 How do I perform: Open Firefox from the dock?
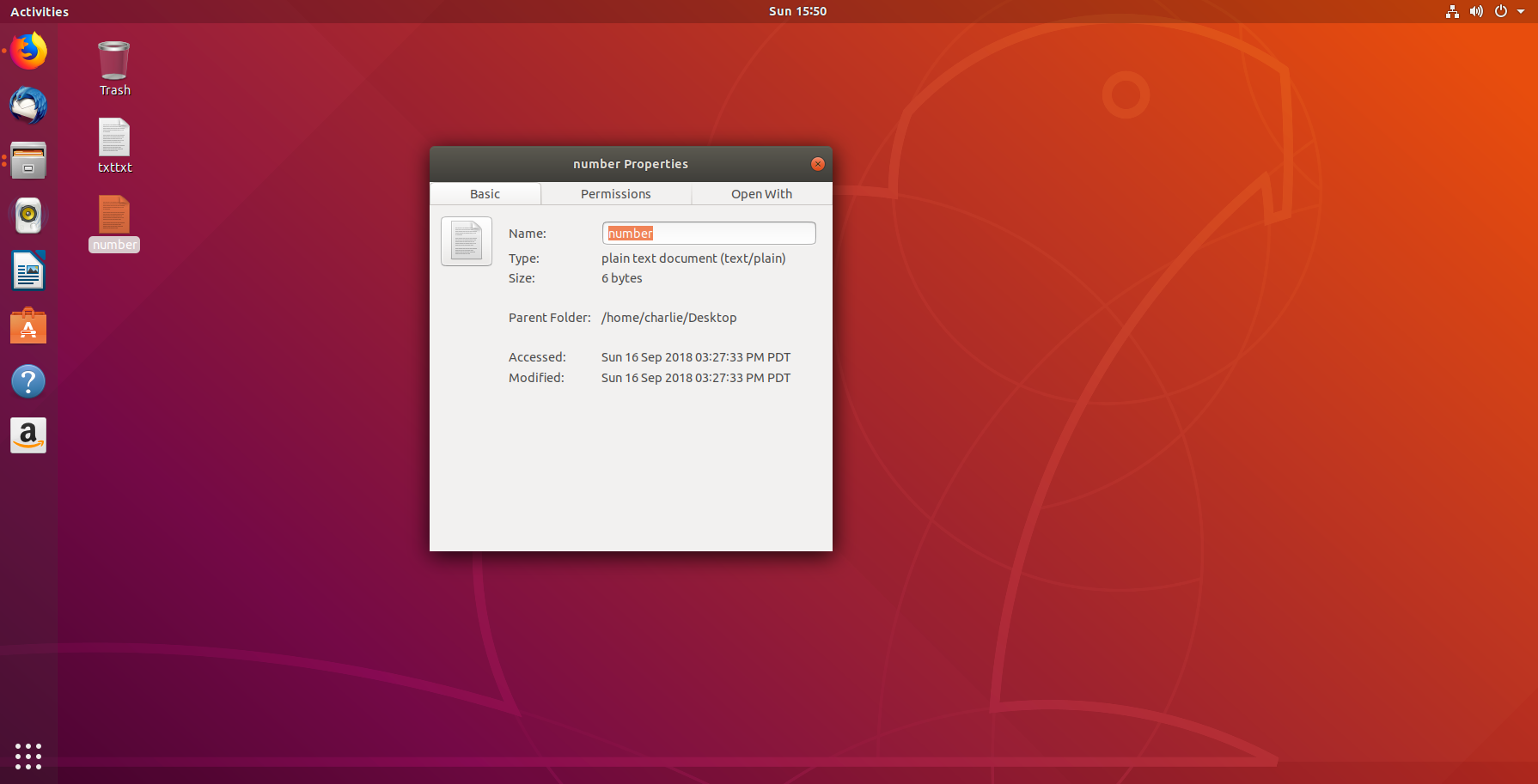point(28,51)
